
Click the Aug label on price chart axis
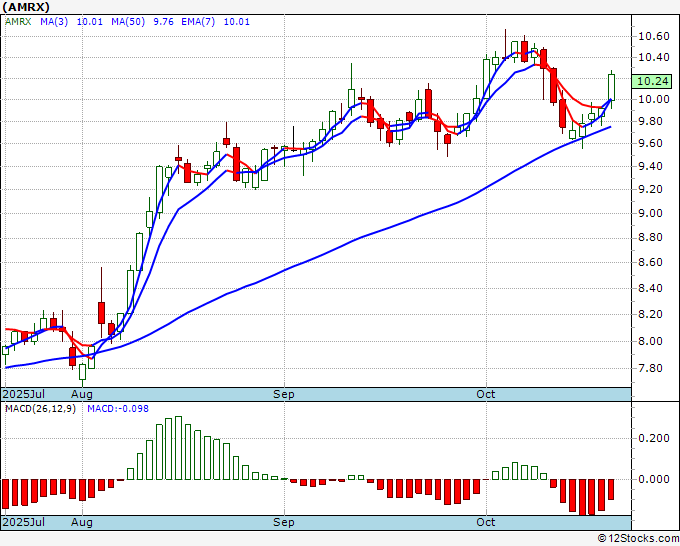click(82, 394)
